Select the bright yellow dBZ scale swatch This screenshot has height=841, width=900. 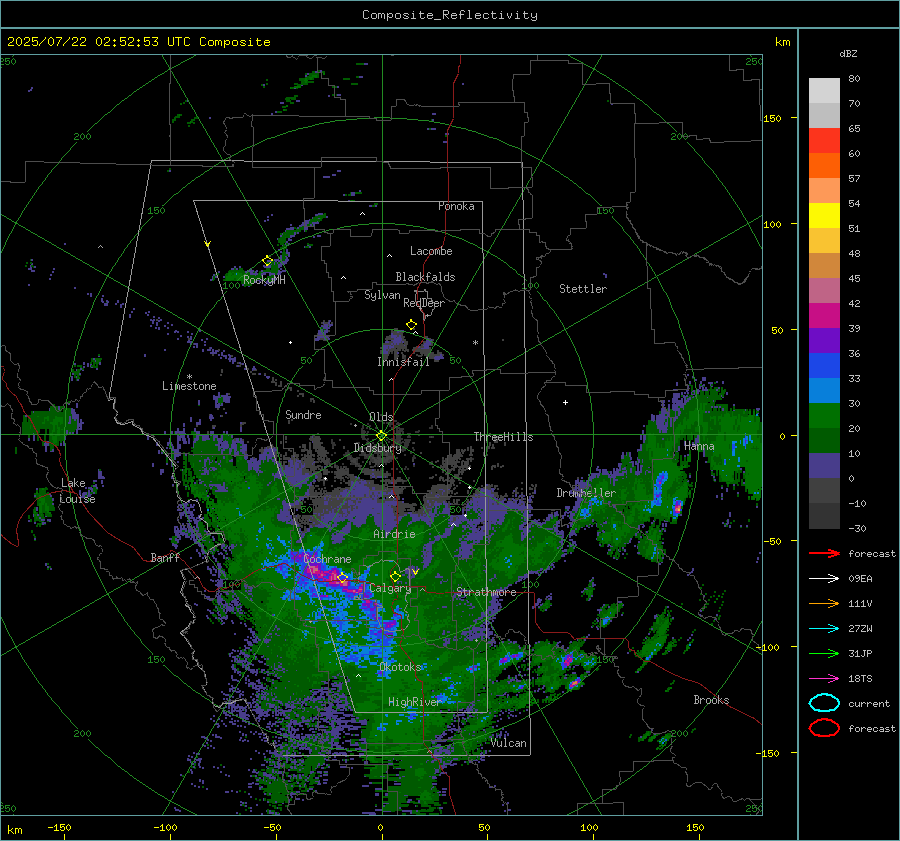click(824, 216)
